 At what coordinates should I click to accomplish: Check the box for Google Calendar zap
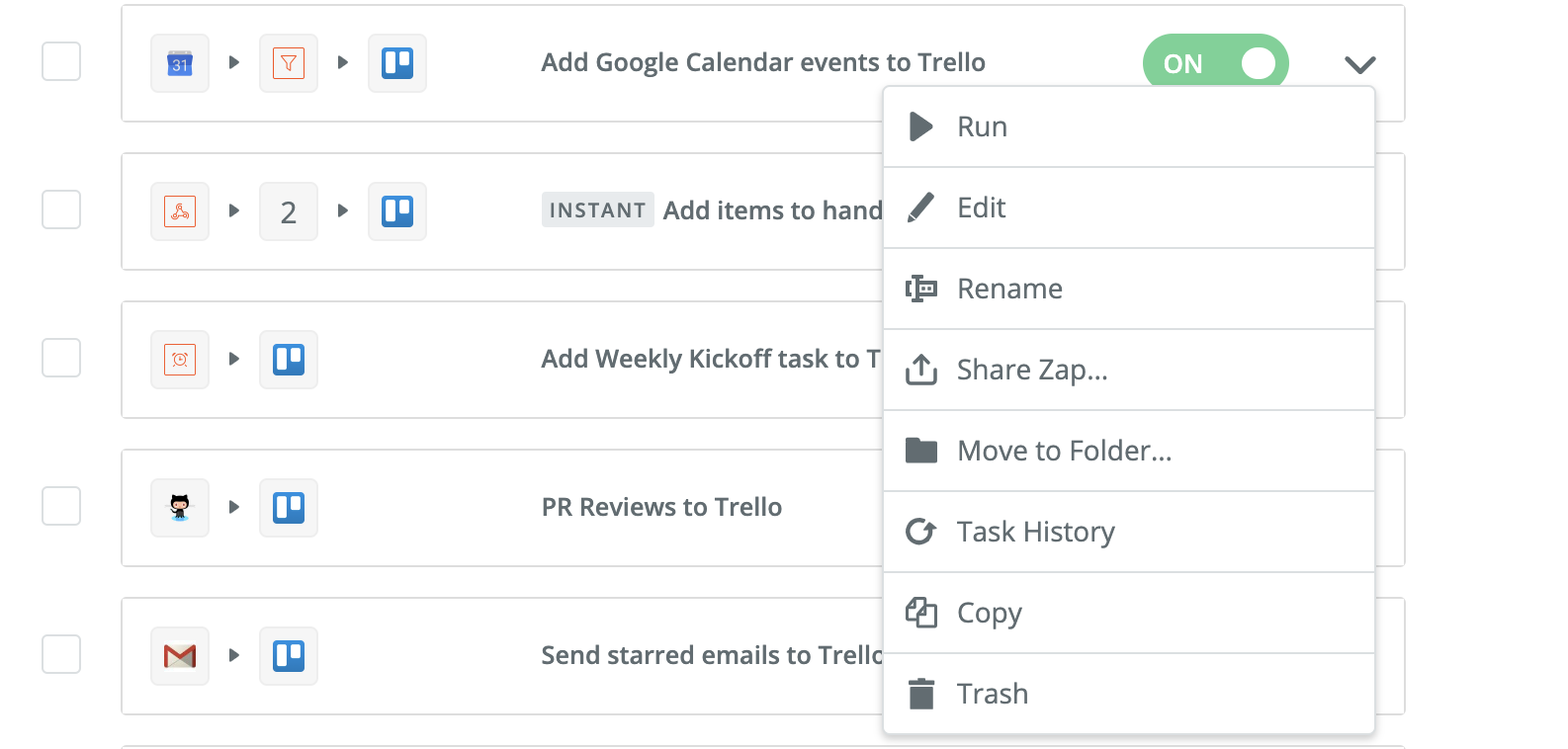point(61,61)
